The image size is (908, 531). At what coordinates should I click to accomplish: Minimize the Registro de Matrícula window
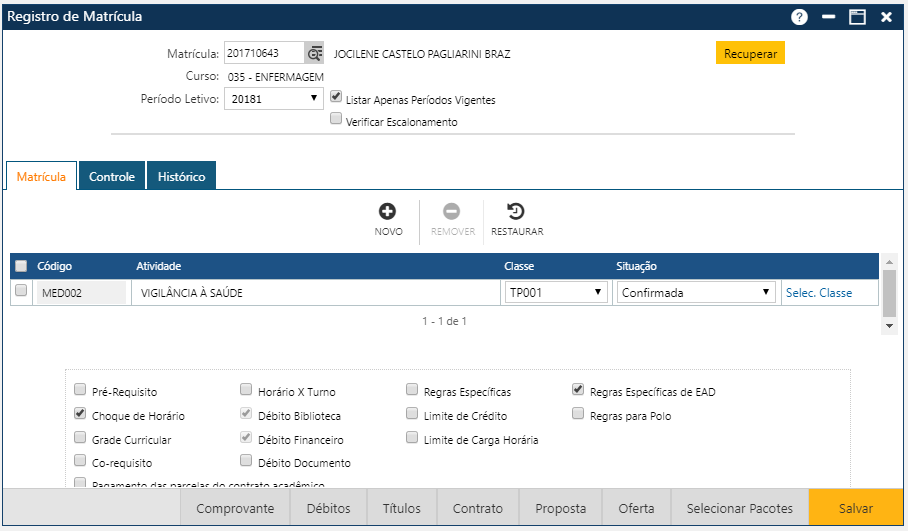[828, 17]
